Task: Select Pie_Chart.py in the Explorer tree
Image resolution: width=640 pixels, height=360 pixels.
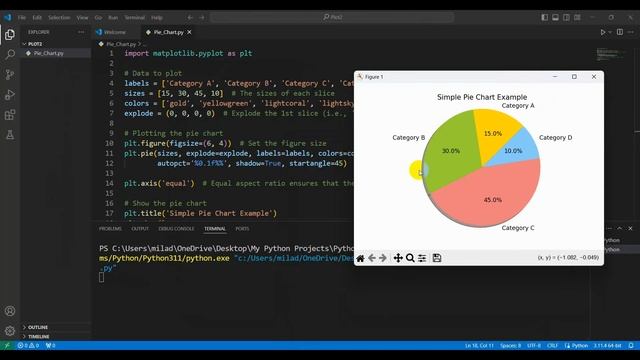Action: (x=49, y=53)
